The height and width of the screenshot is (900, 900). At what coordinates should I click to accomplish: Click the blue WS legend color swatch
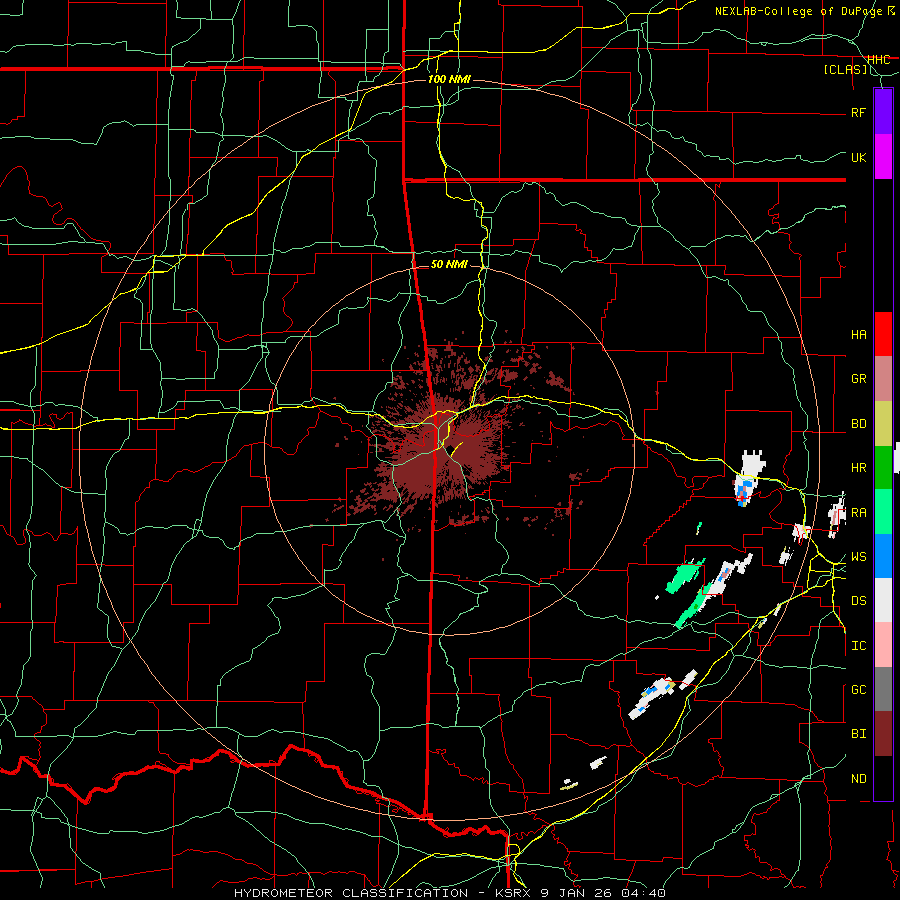click(x=883, y=556)
